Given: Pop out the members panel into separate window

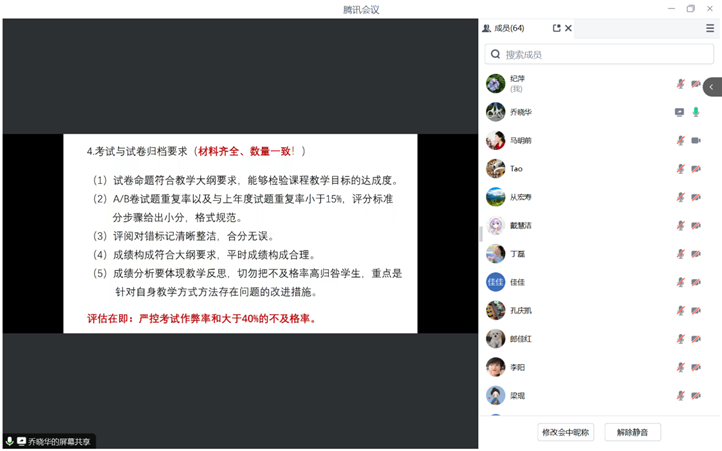Looking at the screenshot, I should point(556,29).
